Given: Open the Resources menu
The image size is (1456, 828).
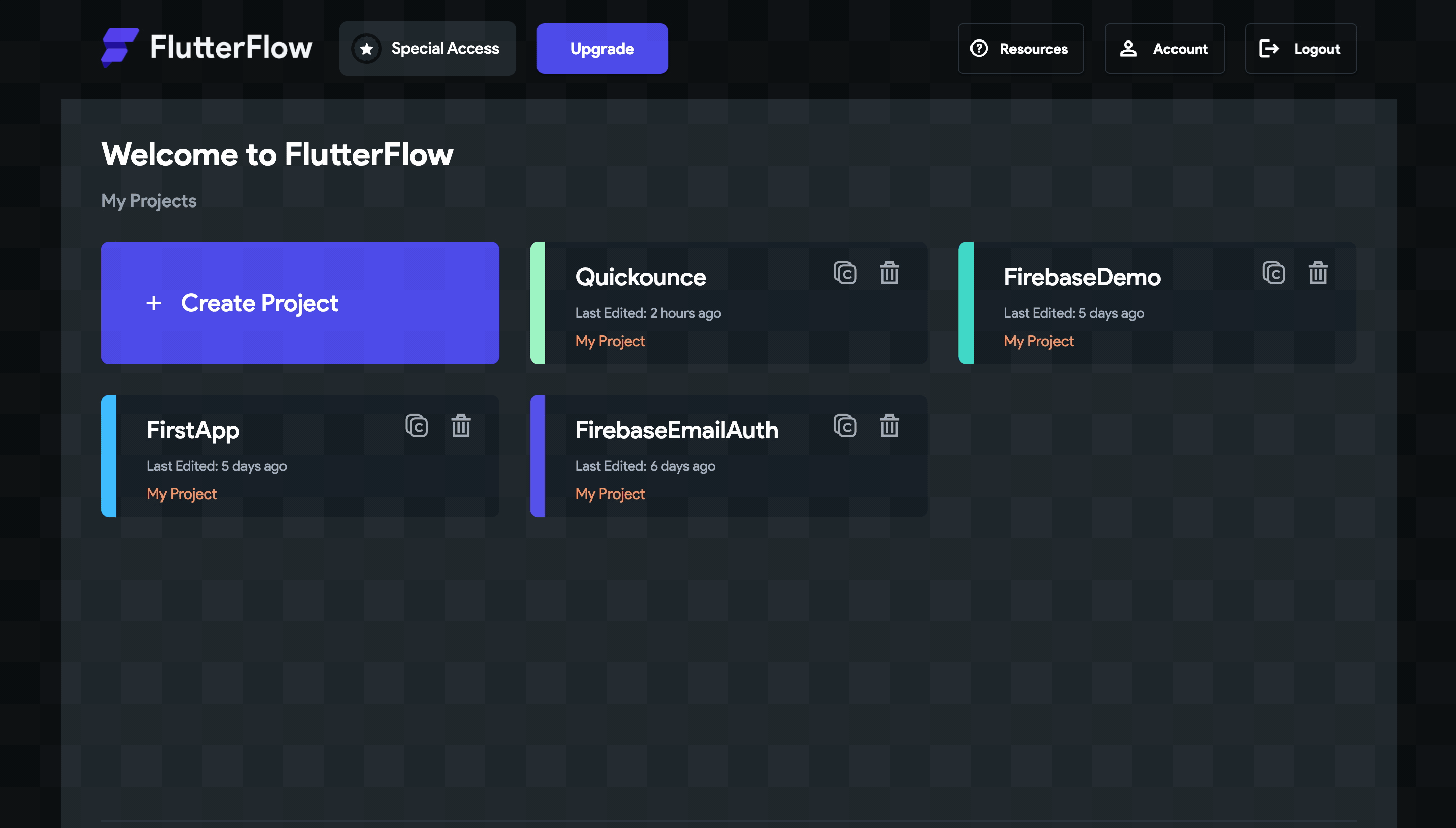Looking at the screenshot, I should tap(1021, 49).
